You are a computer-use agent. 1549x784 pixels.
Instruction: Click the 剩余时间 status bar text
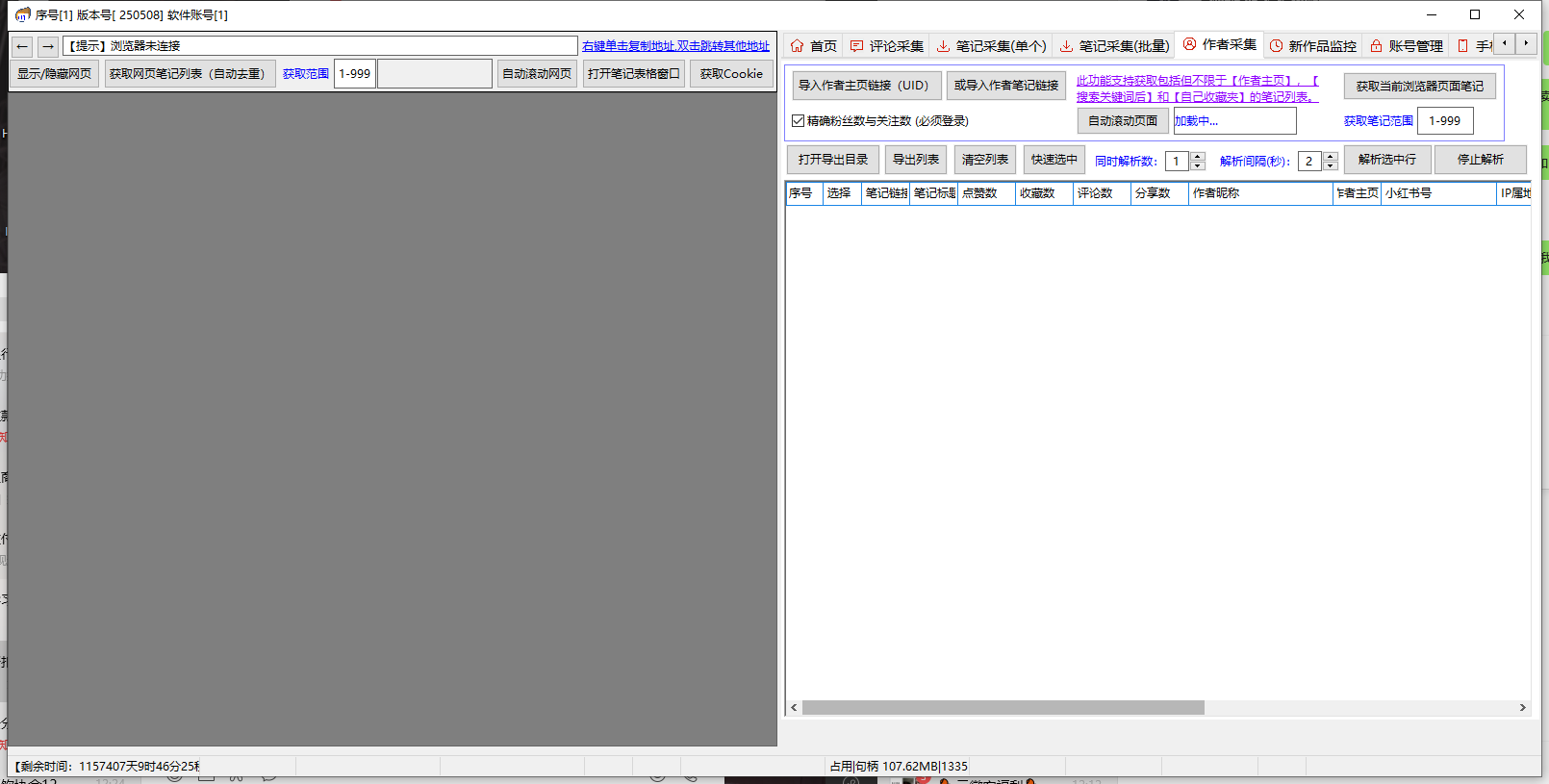(107, 767)
